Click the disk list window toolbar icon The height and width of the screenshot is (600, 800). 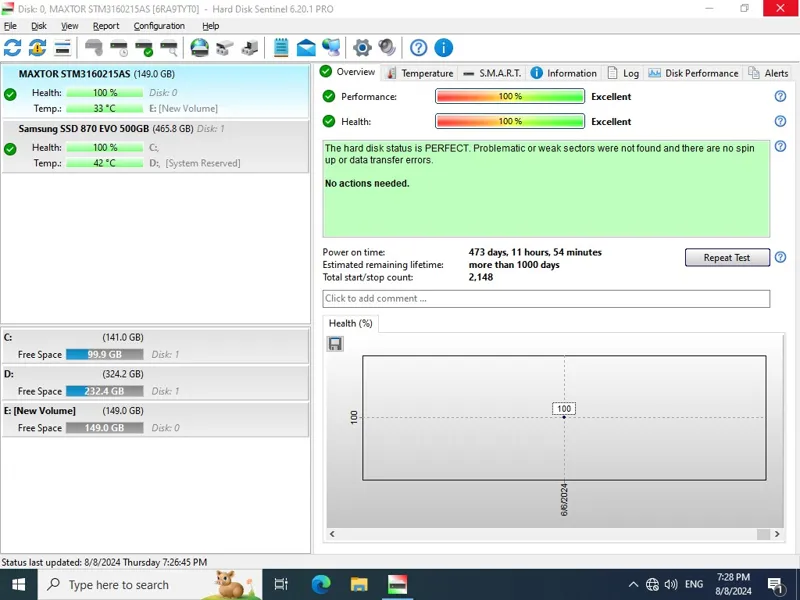click(62, 48)
